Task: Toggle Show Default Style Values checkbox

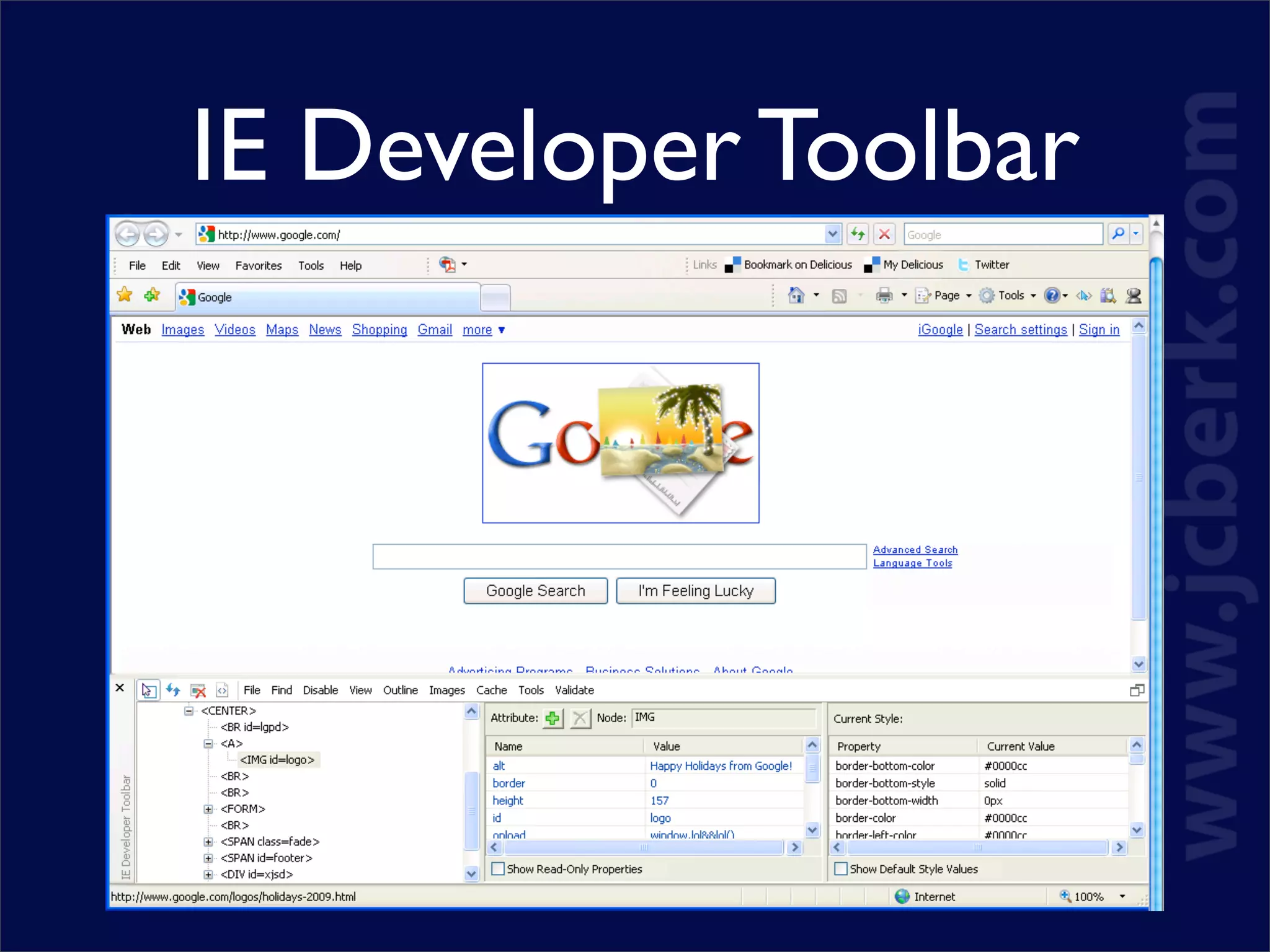Action: 841,868
